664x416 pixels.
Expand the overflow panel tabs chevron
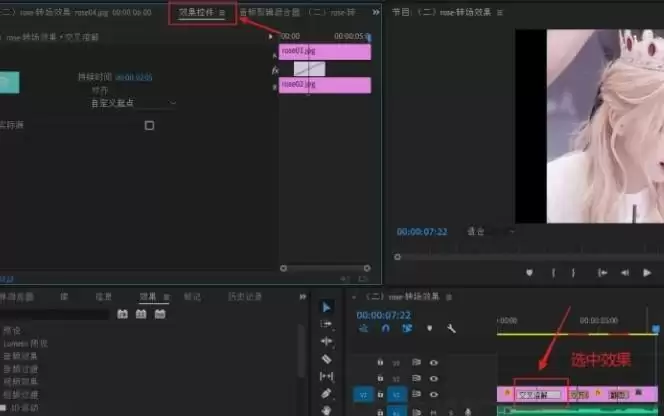pos(376,13)
